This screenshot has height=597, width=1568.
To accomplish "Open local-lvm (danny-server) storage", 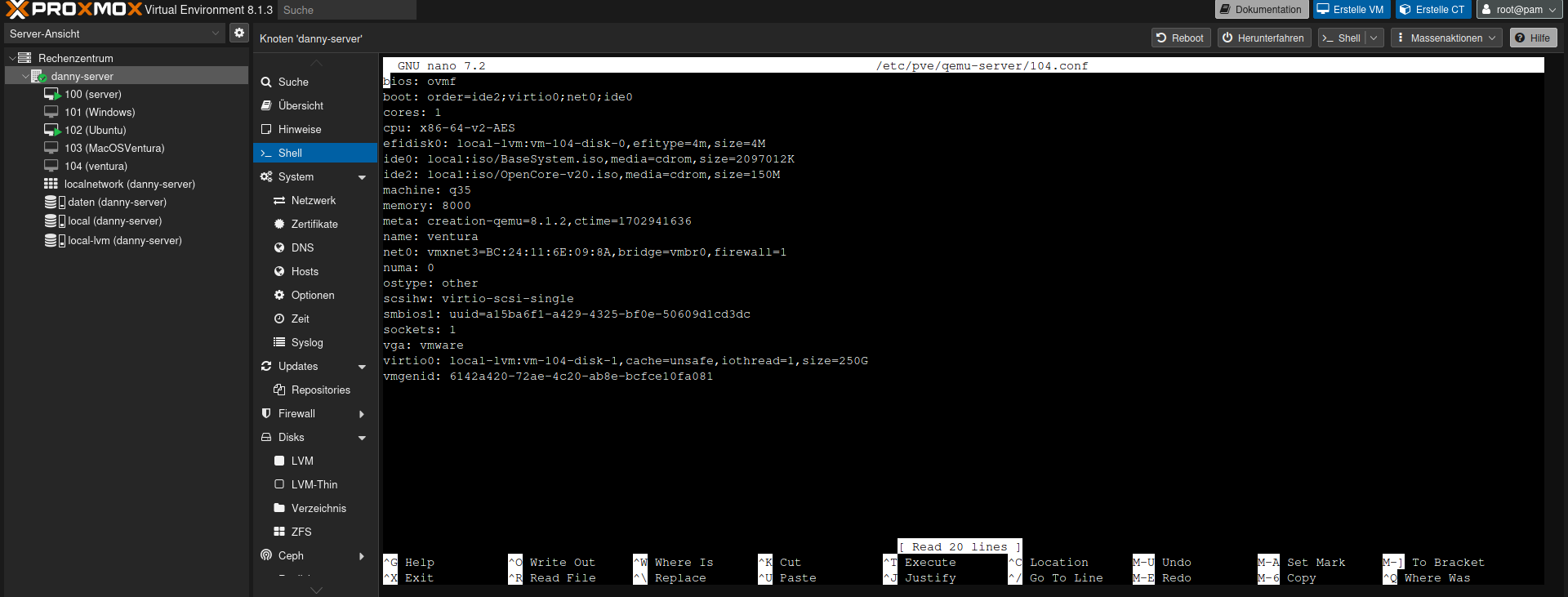I will click(125, 240).
